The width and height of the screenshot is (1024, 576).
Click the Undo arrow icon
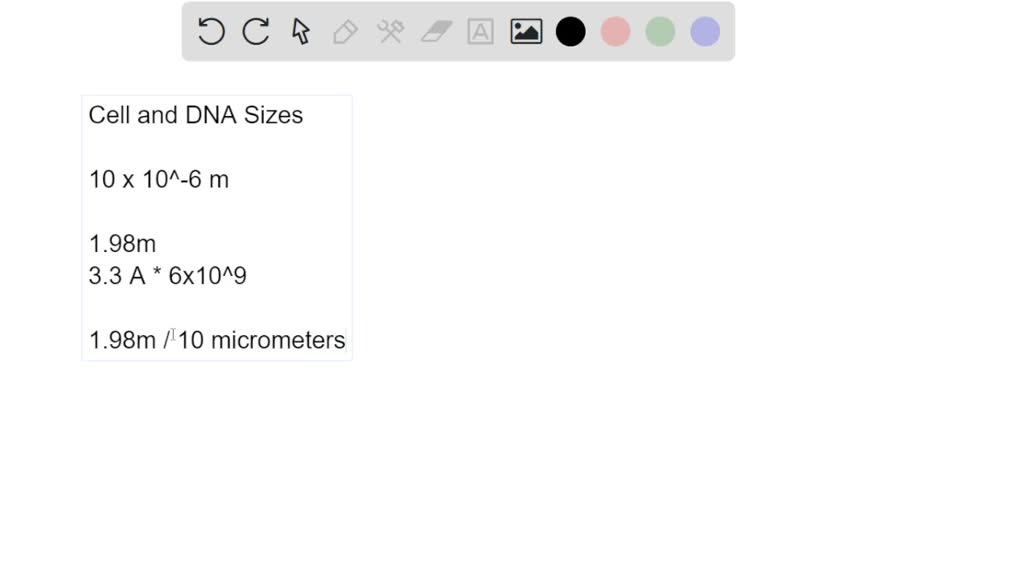point(211,32)
